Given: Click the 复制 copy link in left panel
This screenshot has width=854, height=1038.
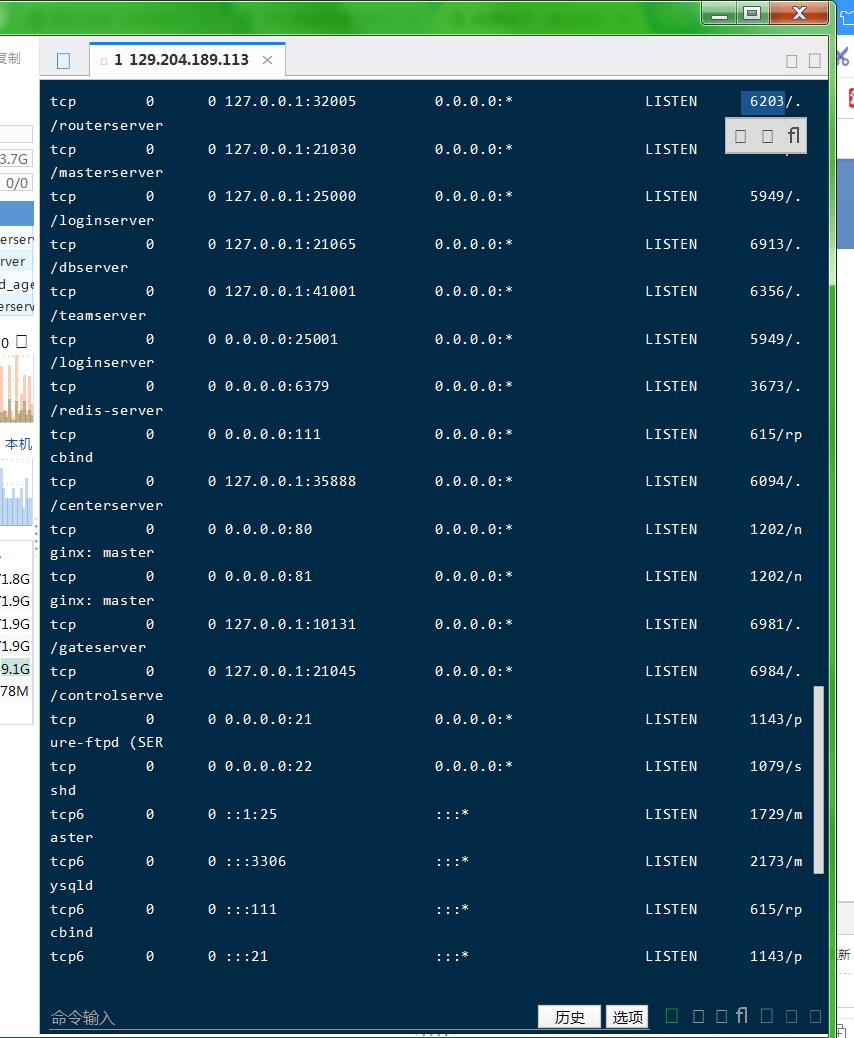Looking at the screenshot, I should coord(9,58).
